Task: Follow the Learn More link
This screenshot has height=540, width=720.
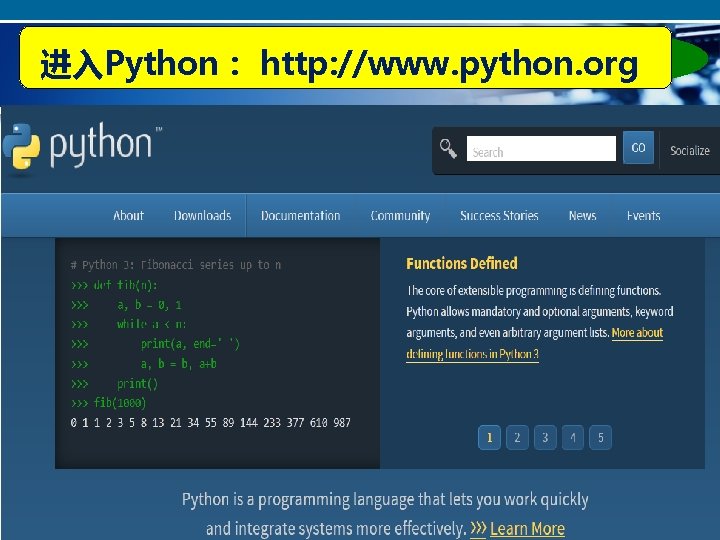Action: tap(527, 529)
